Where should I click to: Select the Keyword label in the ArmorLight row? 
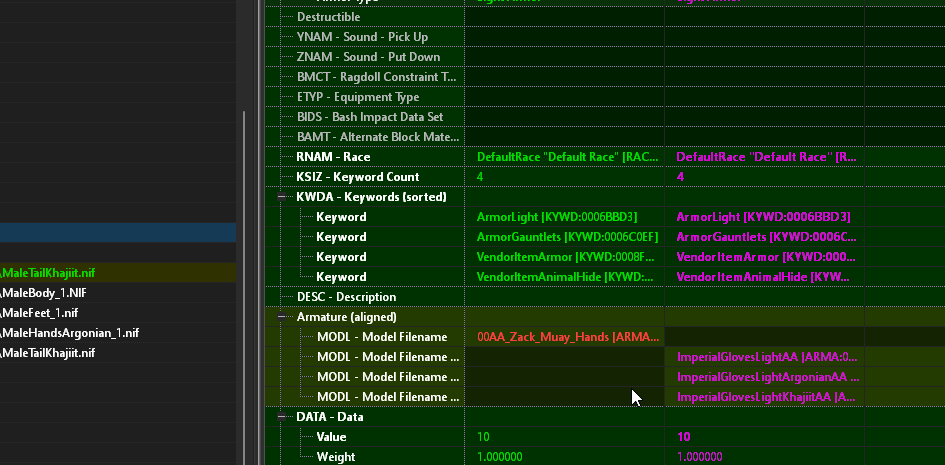[x=341, y=217]
